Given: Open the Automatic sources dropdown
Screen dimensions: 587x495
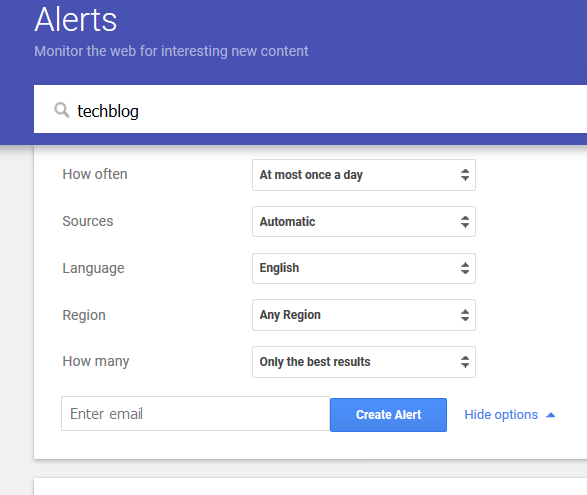Looking at the screenshot, I should 364,222.
